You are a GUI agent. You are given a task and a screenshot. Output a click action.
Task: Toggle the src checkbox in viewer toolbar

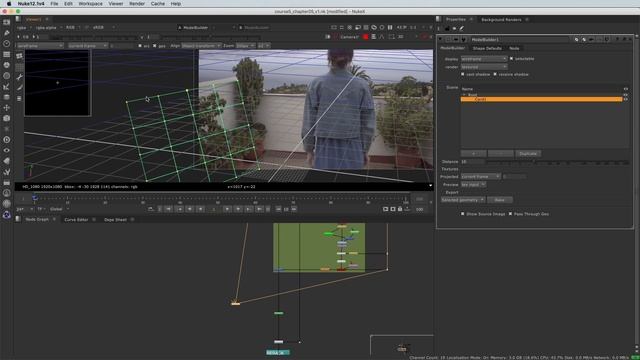point(140,46)
